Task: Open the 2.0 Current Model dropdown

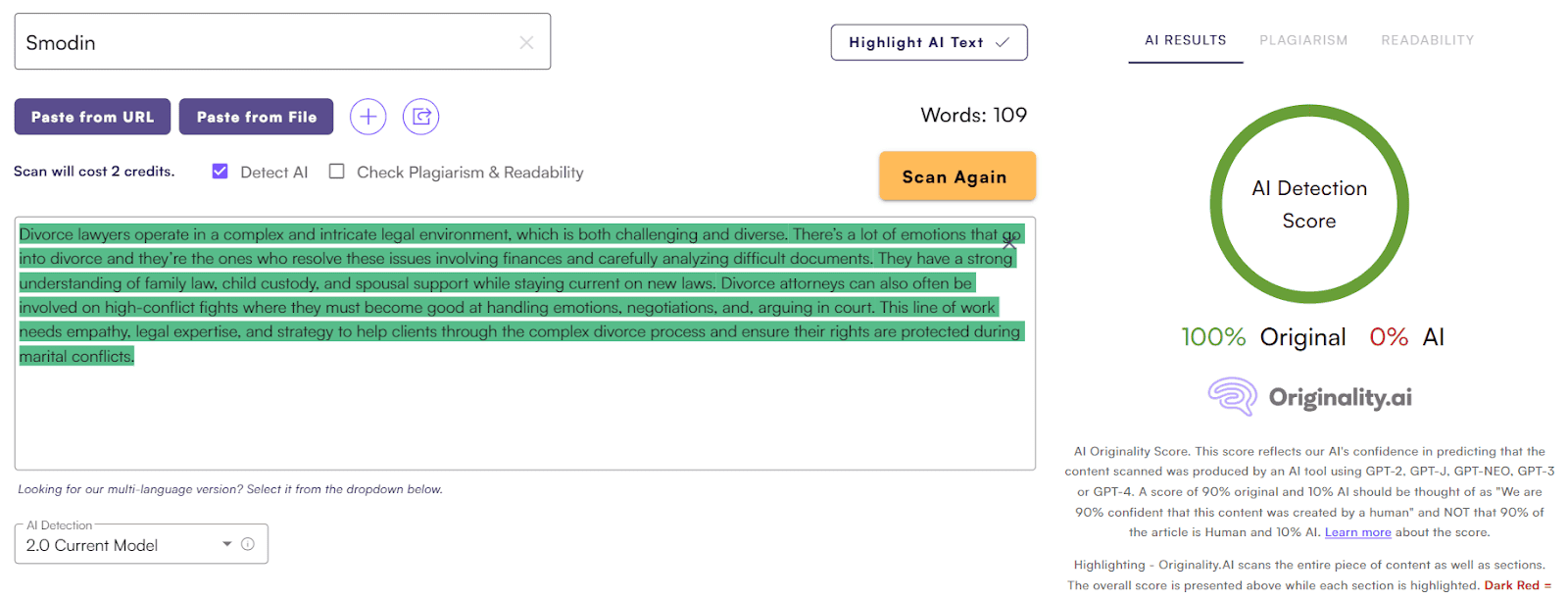Action: pyautogui.click(x=127, y=545)
